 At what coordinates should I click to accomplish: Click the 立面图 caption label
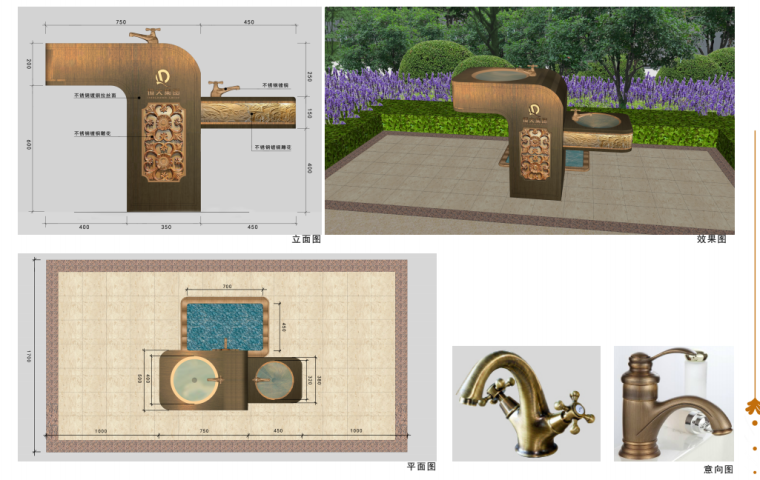tap(305, 240)
